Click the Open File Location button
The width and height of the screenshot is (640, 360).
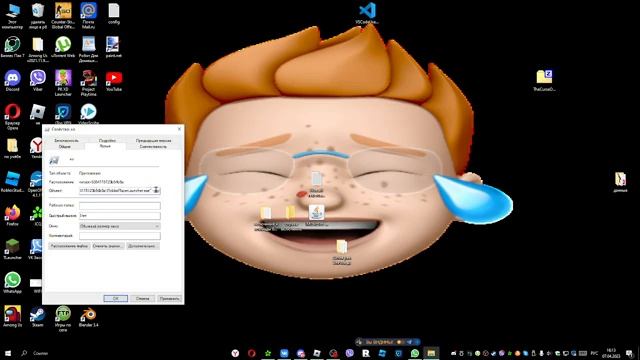69,246
